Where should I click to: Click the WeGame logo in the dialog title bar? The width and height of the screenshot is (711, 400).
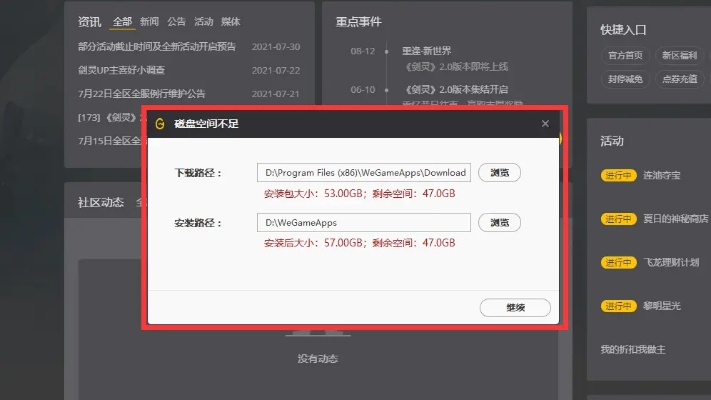[x=161, y=124]
